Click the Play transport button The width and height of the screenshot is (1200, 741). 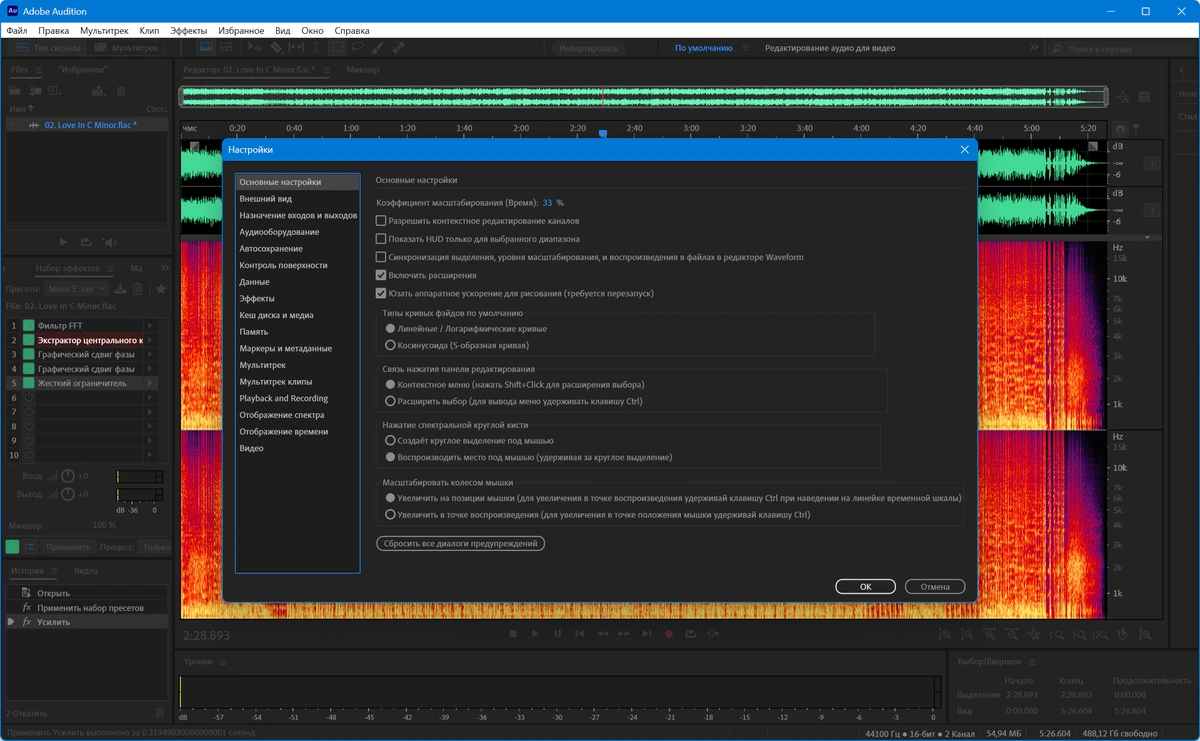[535, 634]
